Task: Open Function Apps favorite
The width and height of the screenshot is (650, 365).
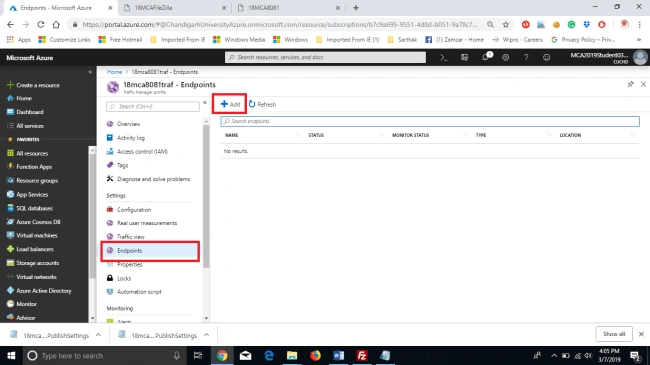Action: coord(29,167)
